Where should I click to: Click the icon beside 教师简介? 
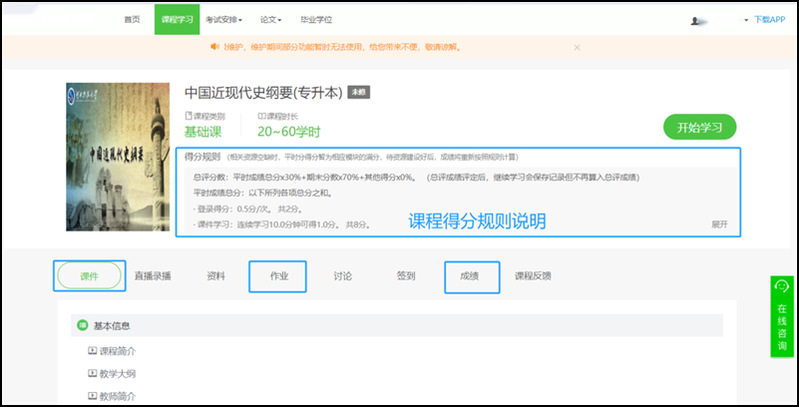[92, 396]
